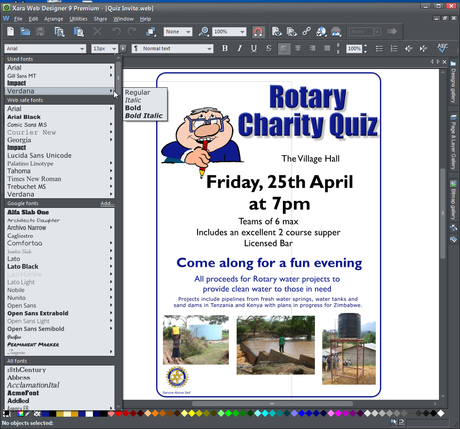Click the Open file folder icon

point(25,32)
